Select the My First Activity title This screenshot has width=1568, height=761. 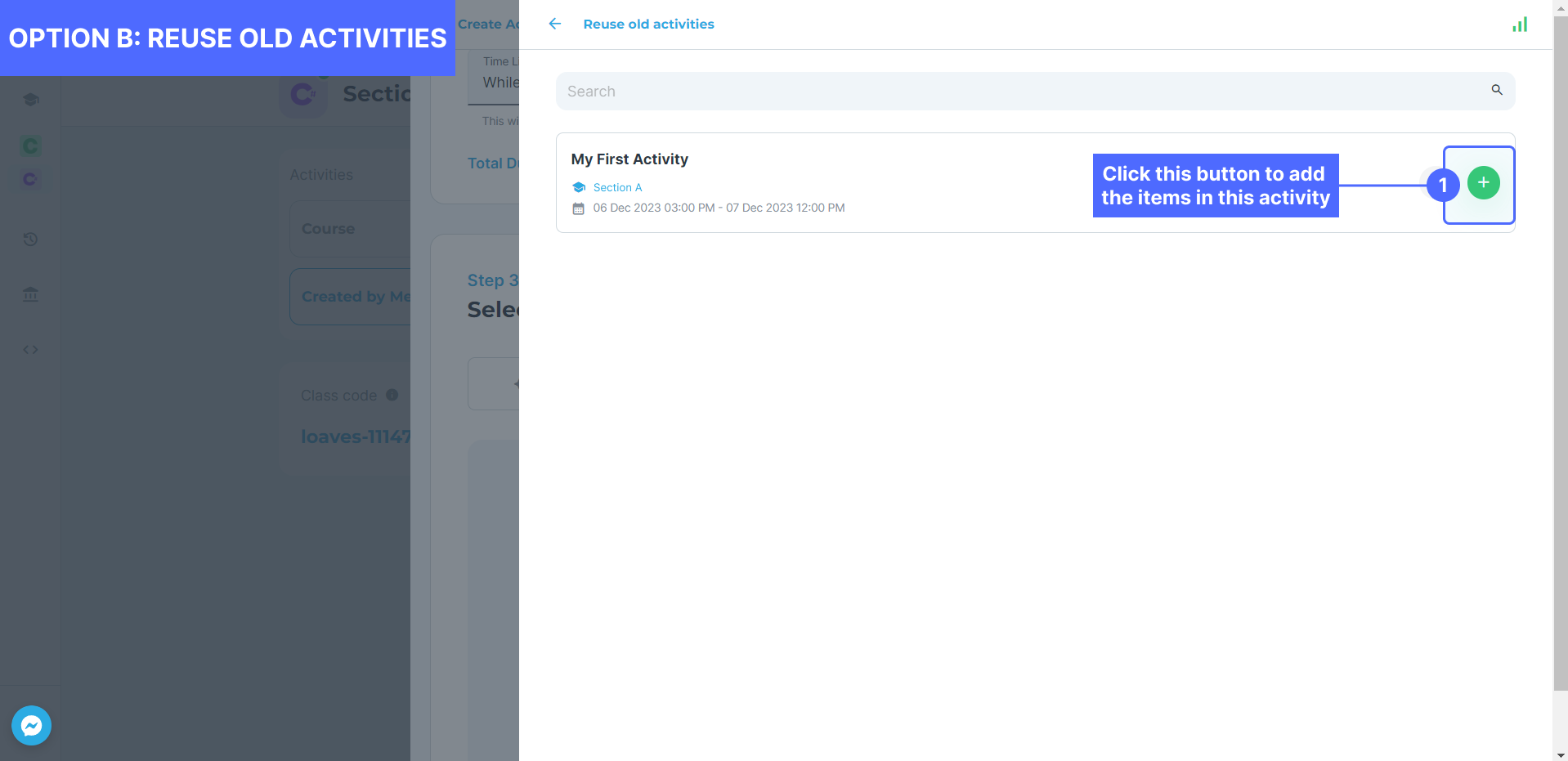click(629, 159)
